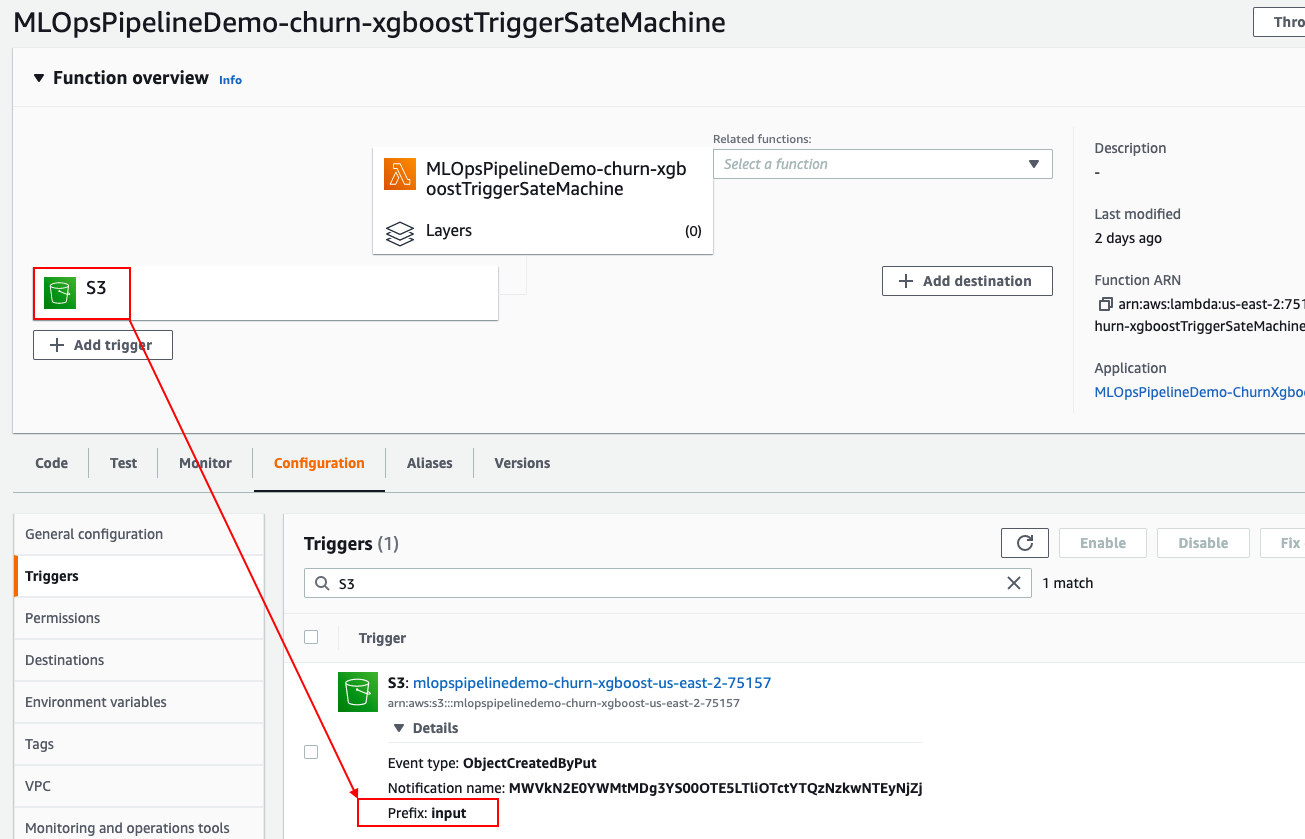This screenshot has width=1305, height=839.
Task: Click the bucket ARN text under S3
Action: [x=564, y=703]
